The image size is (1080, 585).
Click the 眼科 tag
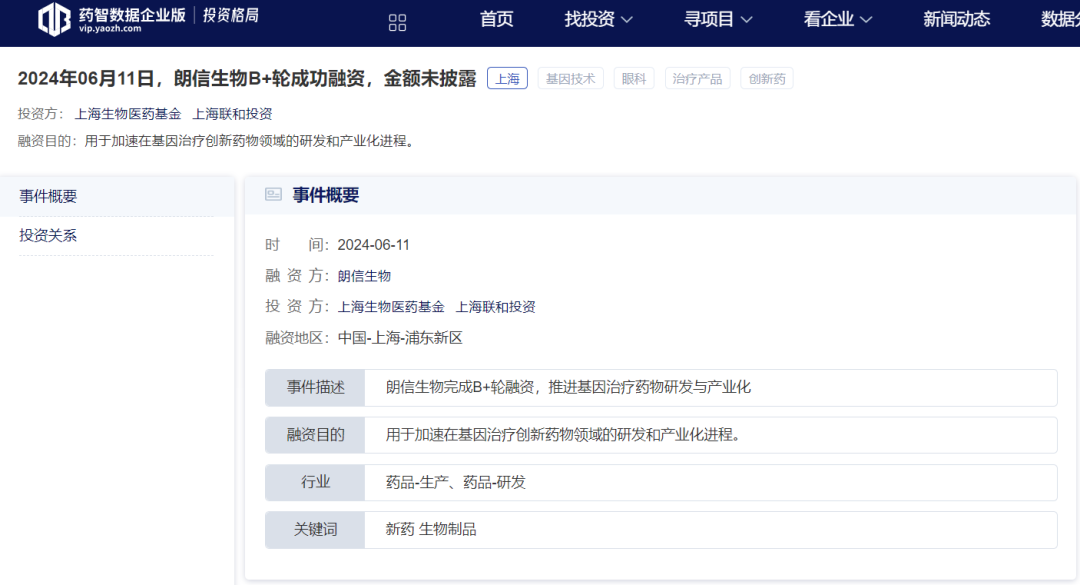(634, 79)
